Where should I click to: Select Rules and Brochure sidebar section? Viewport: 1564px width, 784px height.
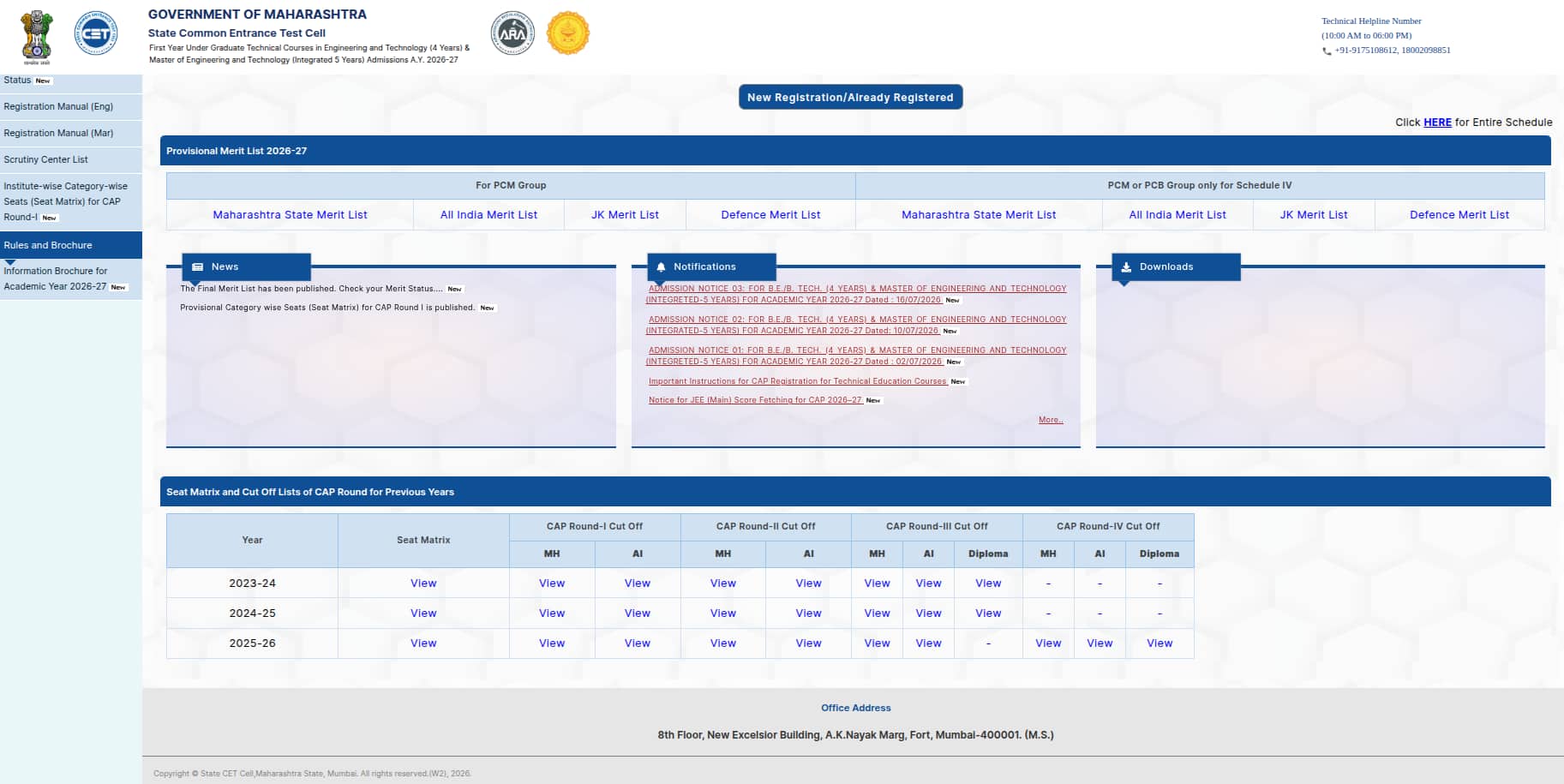pos(71,245)
